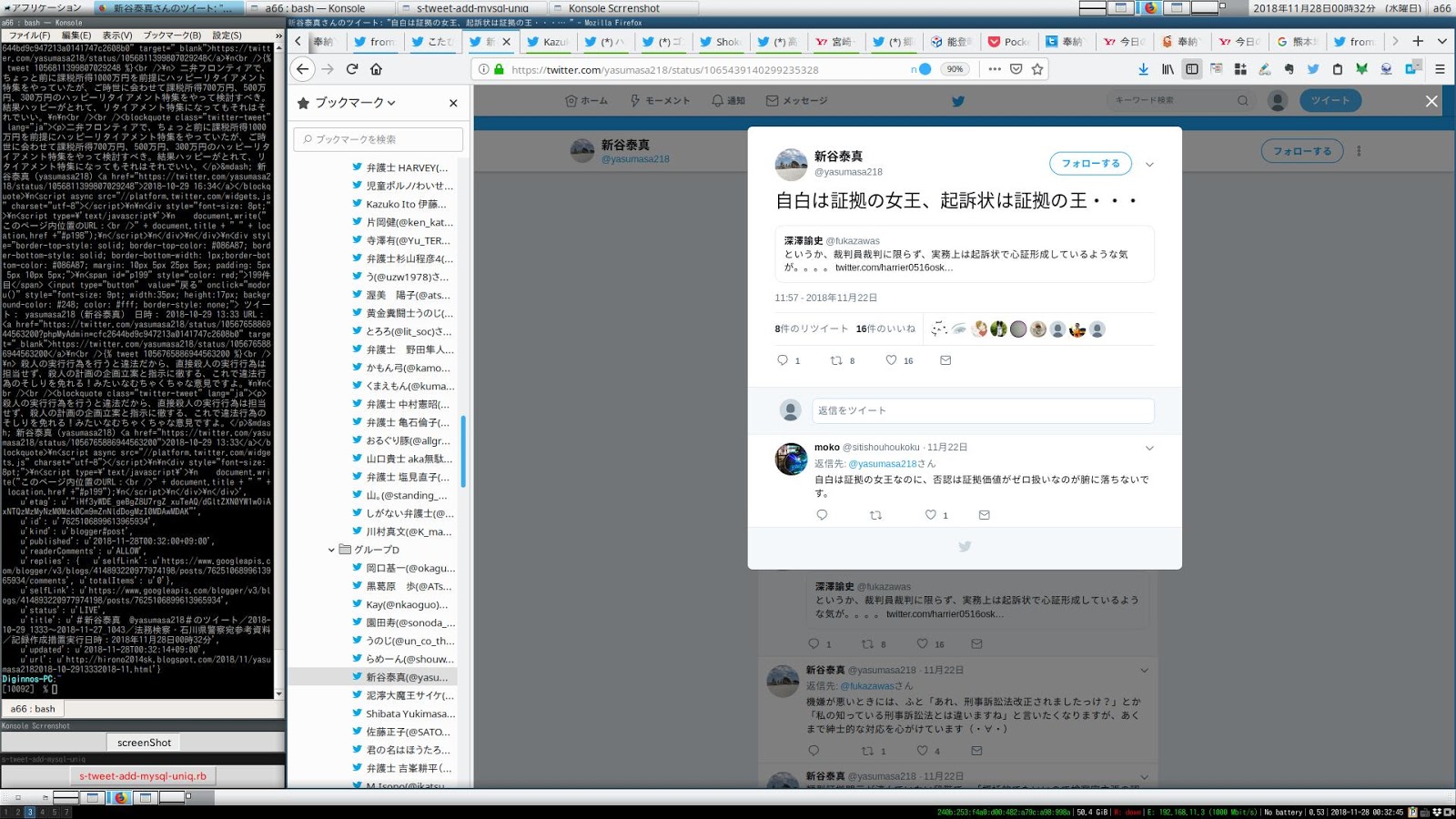Click the Twitter bird extension icon in toolbar
This screenshot has width=1456, height=819.
[1313, 69]
